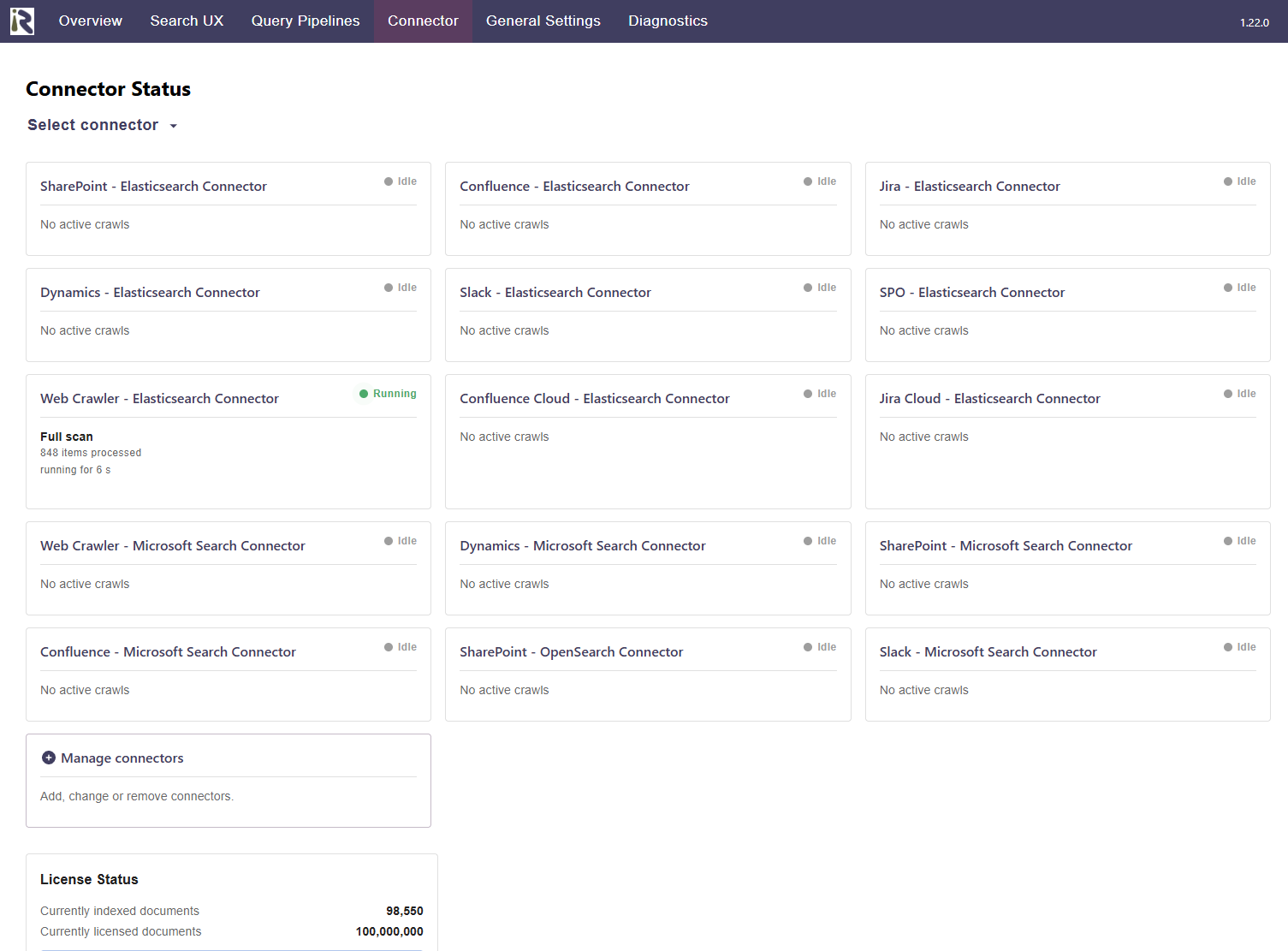Click Idle status indicator on SharePoint Elasticsearch card
The height and width of the screenshot is (951, 1288).
click(x=401, y=181)
